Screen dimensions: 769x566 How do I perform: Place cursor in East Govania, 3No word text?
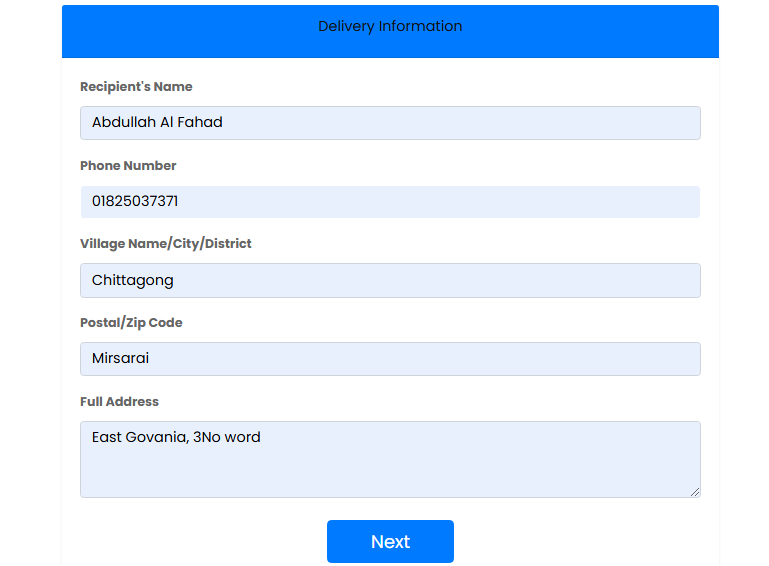[176, 437]
